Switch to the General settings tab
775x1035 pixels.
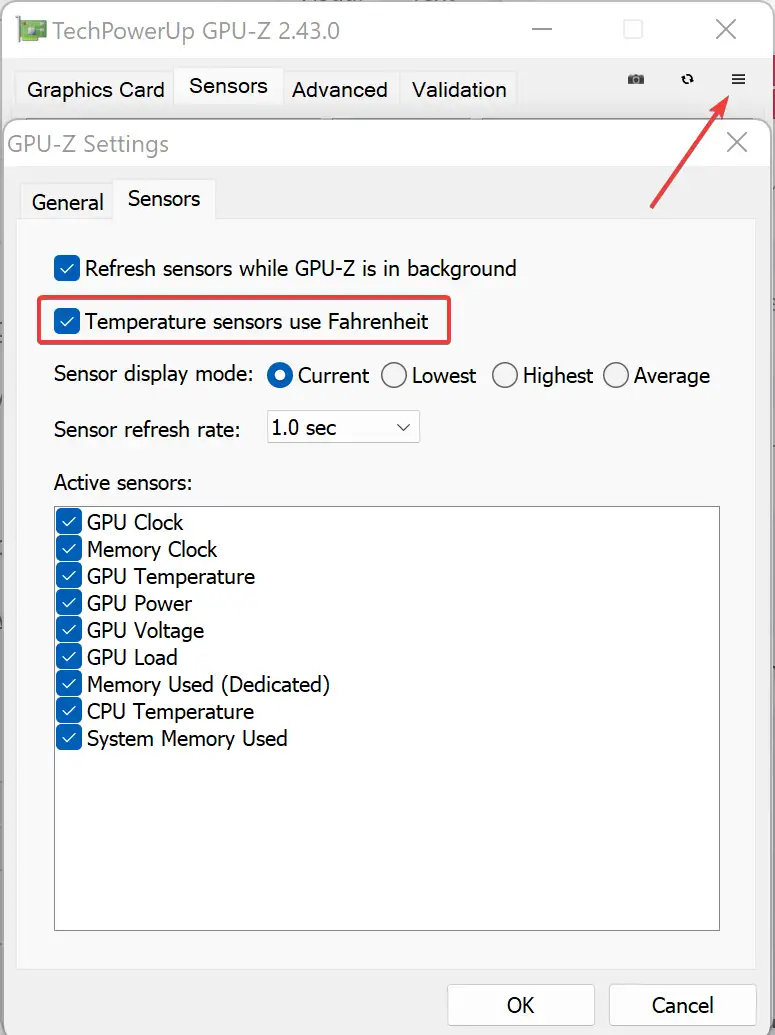click(x=67, y=202)
